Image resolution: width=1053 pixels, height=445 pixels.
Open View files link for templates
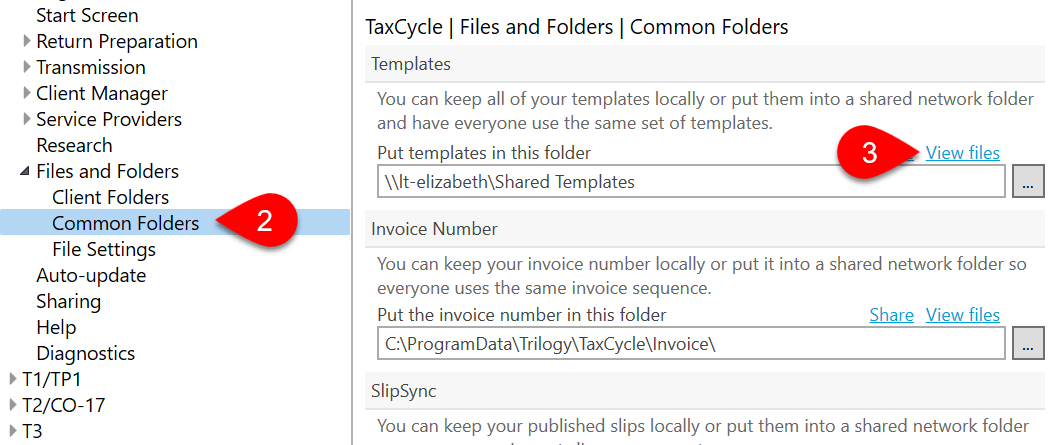(962, 153)
